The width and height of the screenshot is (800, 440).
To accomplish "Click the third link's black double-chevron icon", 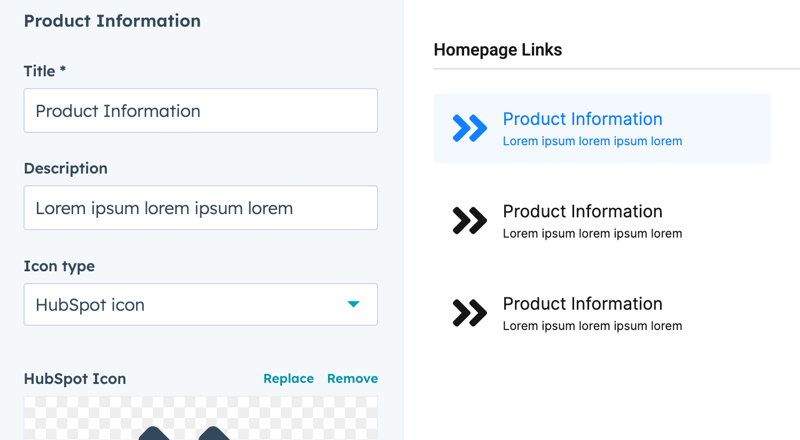I will [x=469, y=313].
